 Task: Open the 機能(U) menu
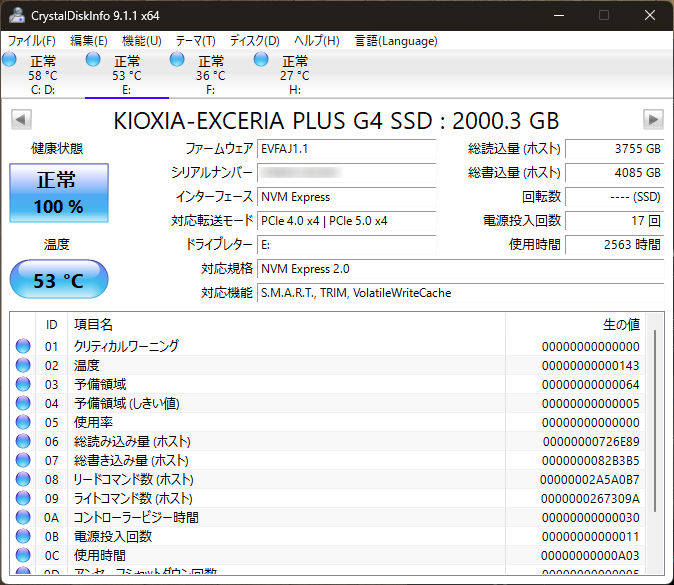[x=141, y=41]
